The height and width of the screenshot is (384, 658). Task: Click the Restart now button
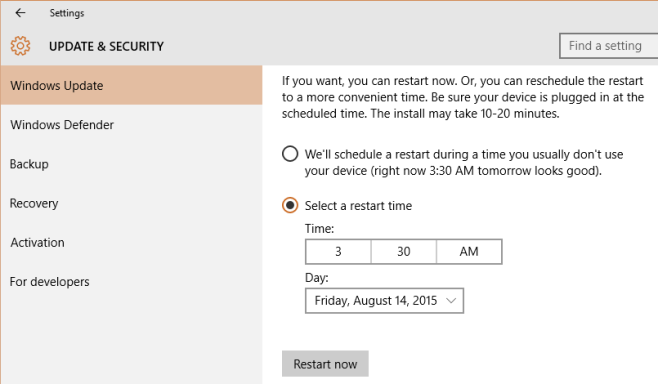[x=325, y=364]
